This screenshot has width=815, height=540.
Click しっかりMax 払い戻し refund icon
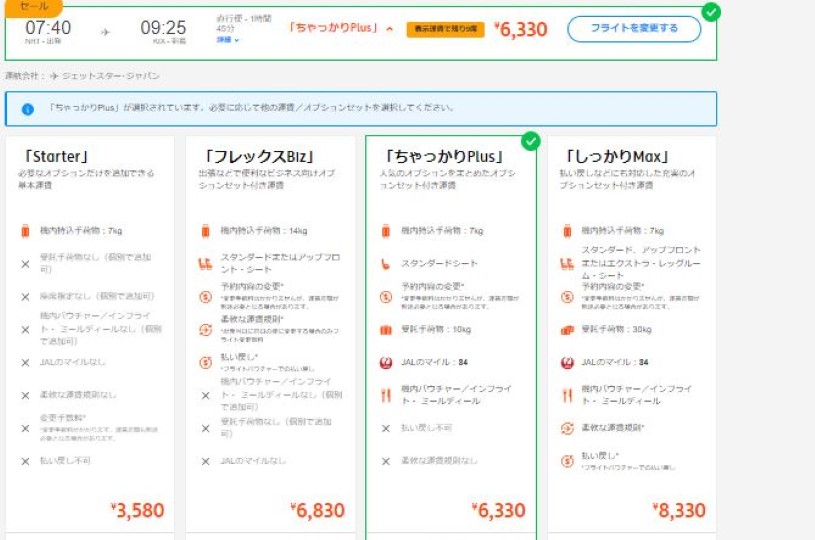[x=567, y=461]
